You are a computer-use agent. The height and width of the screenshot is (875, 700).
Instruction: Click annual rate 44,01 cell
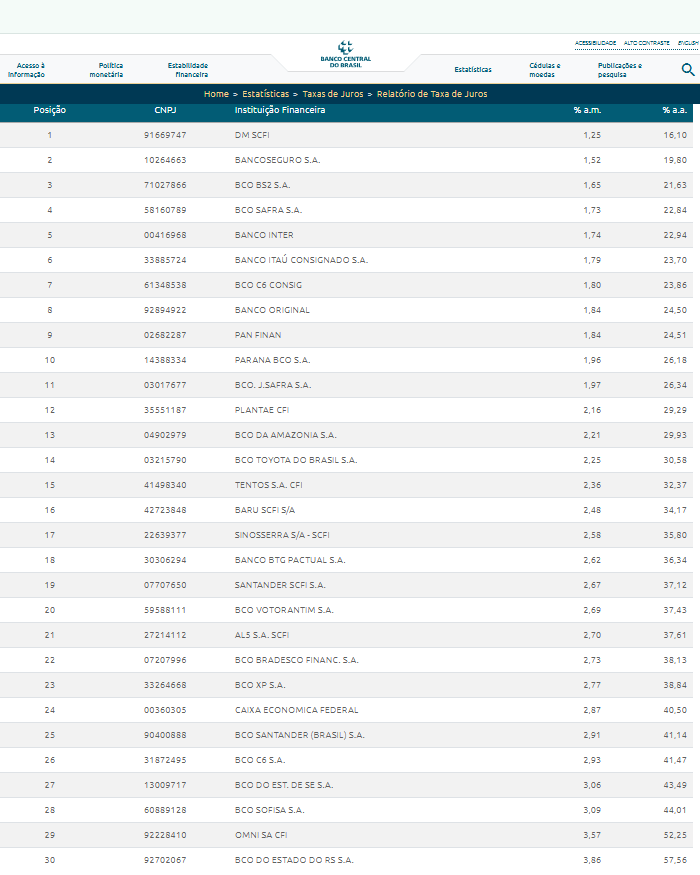pyautogui.click(x=675, y=810)
